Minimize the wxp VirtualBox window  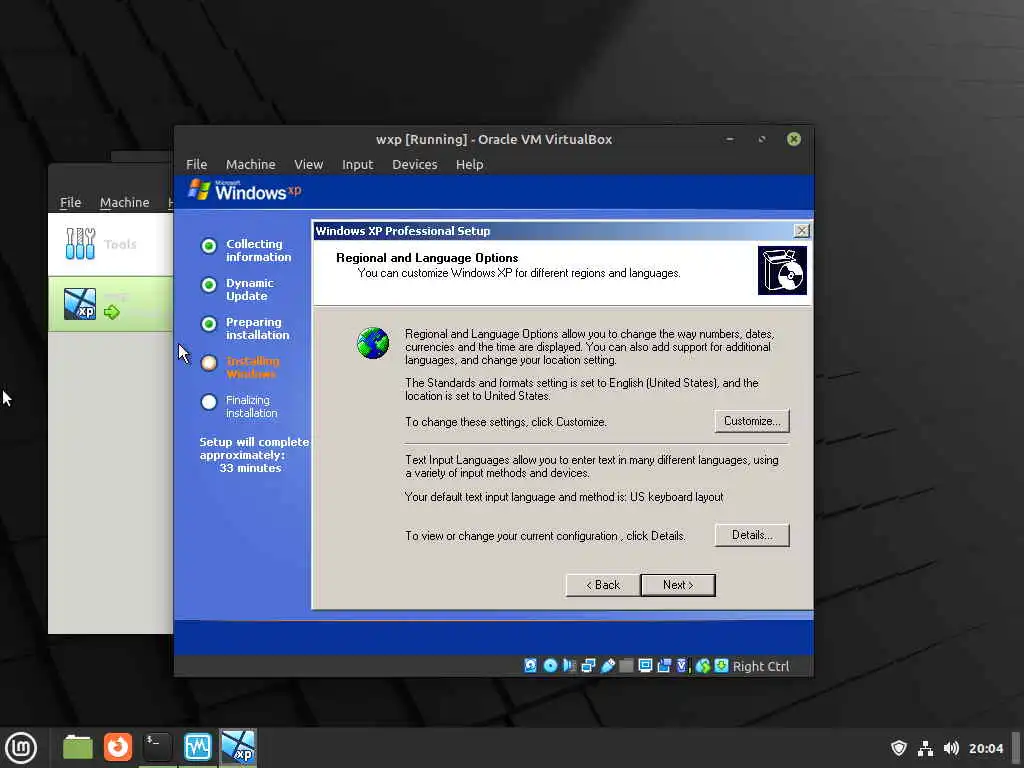click(x=729, y=139)
